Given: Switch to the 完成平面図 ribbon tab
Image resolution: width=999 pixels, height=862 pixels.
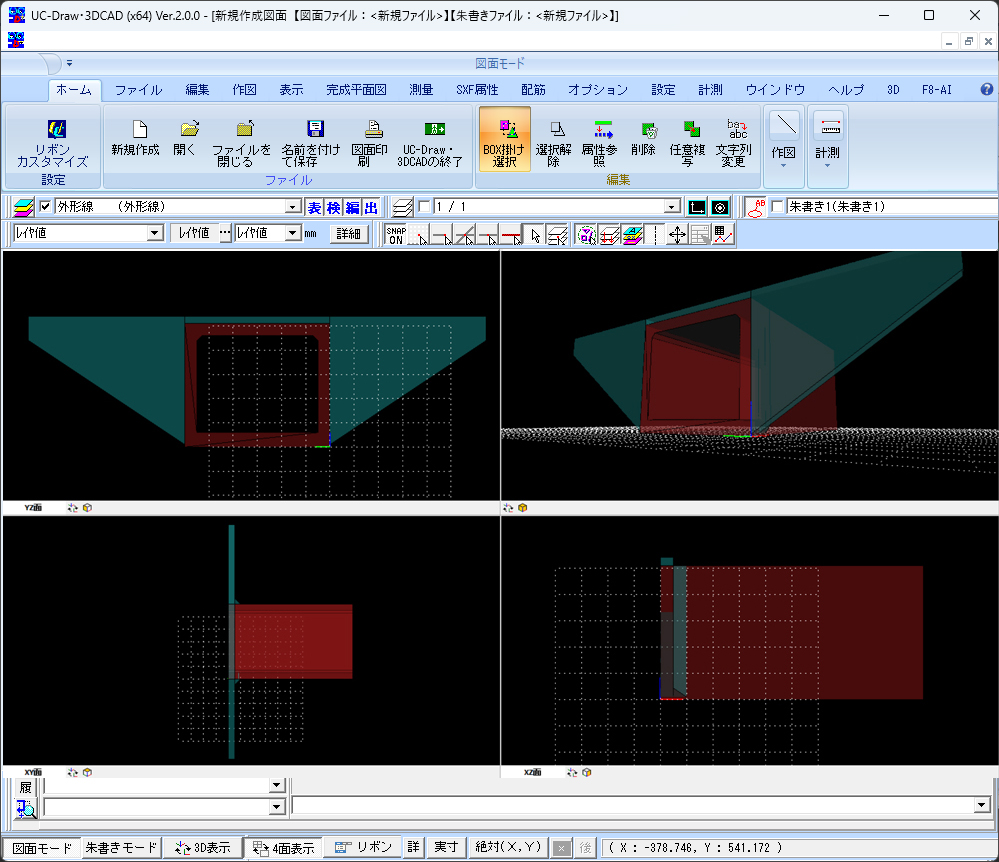Looking at the screenshot, I should 356,90.
